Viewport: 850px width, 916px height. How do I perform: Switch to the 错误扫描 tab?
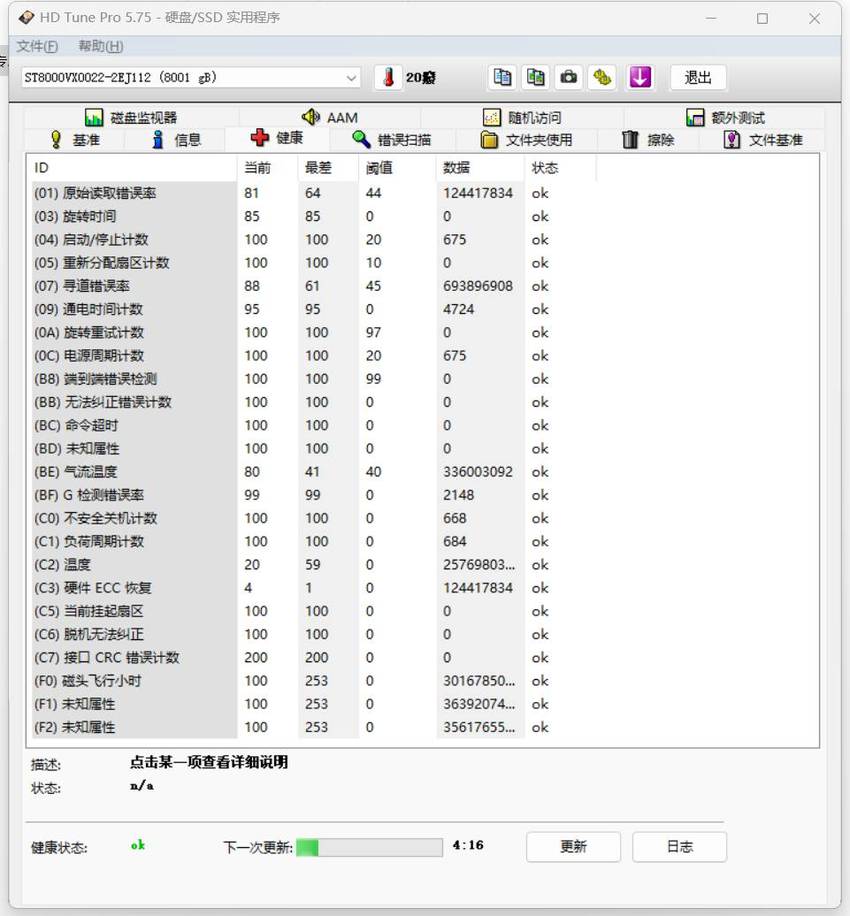(392, 140)
